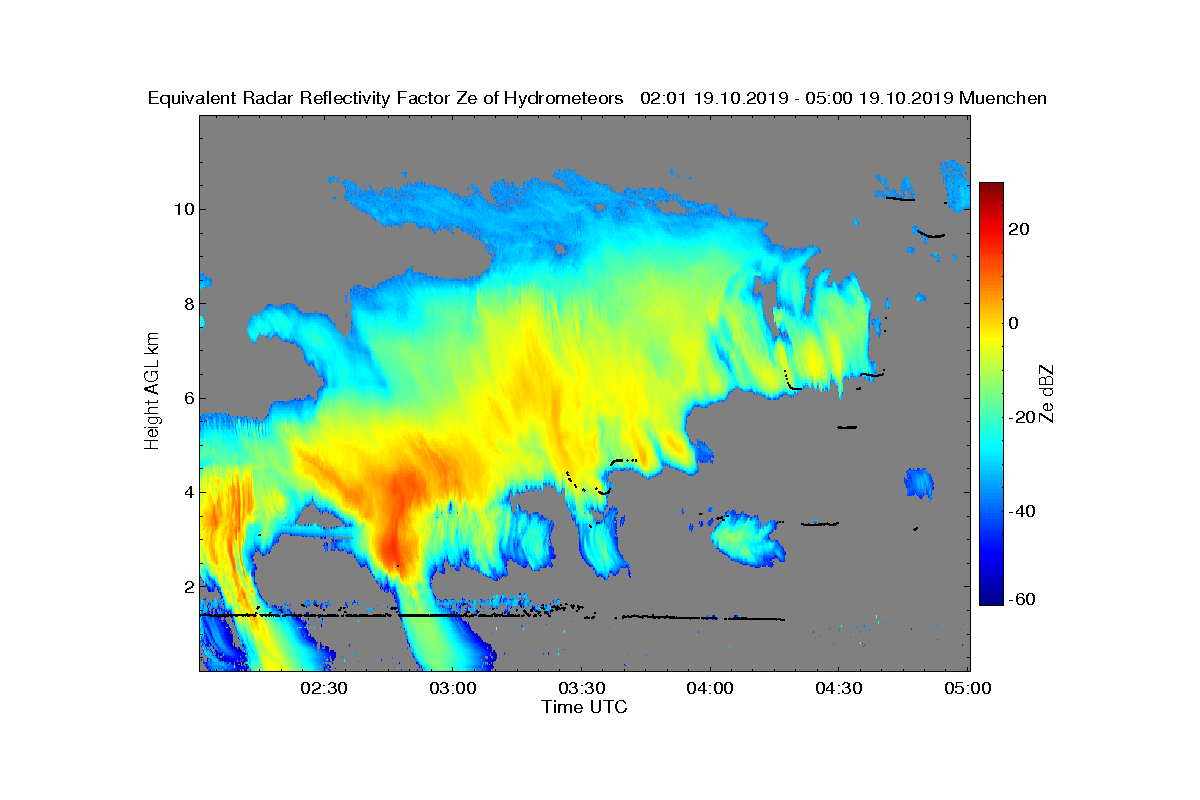Image resolution: width=1200 pixels, height=800 pixels.
Task: Click the small isolated blue cloud near 04:50
Action: coord(919,483)
